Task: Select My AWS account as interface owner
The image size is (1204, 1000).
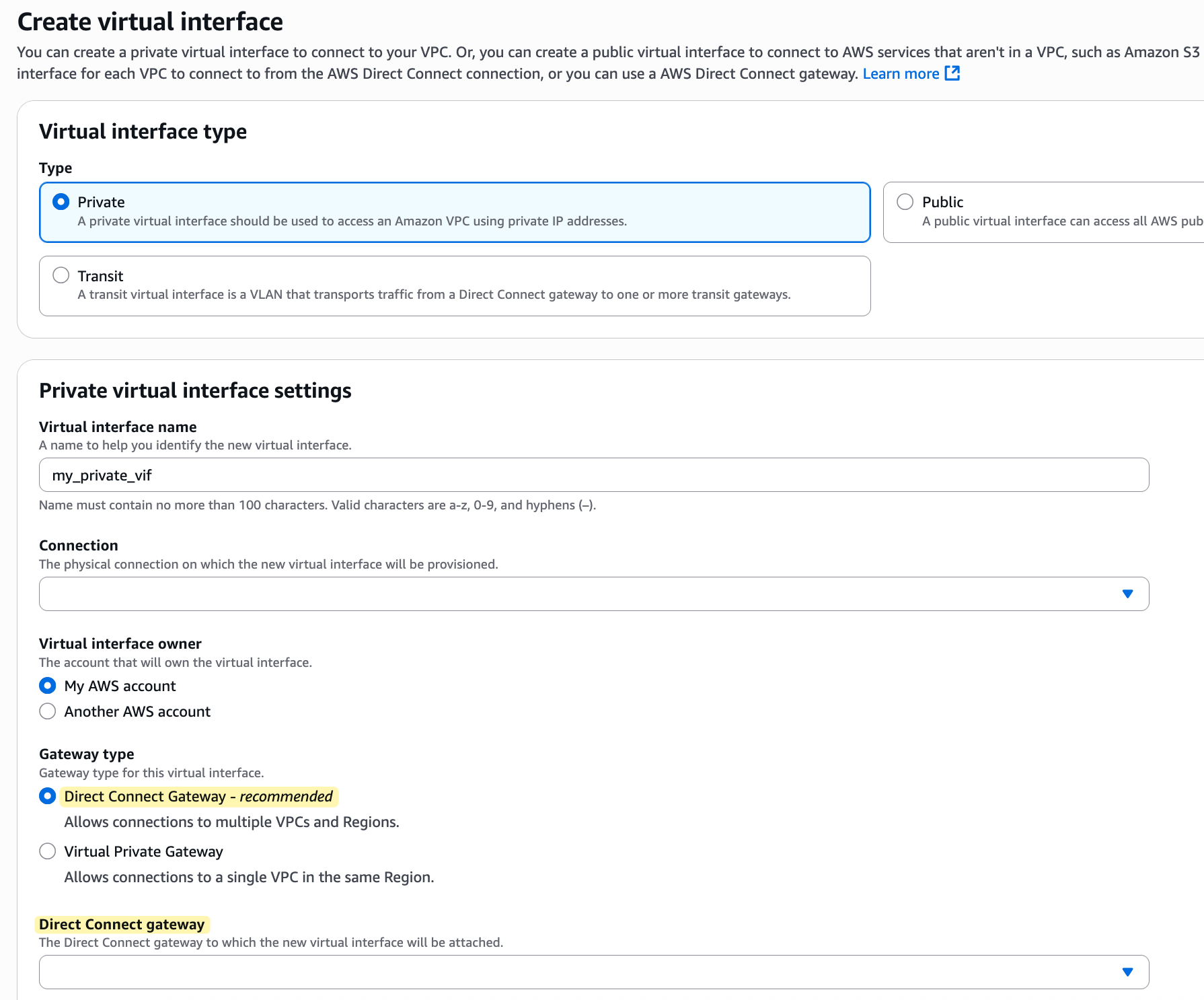Action: pos(47,685)
